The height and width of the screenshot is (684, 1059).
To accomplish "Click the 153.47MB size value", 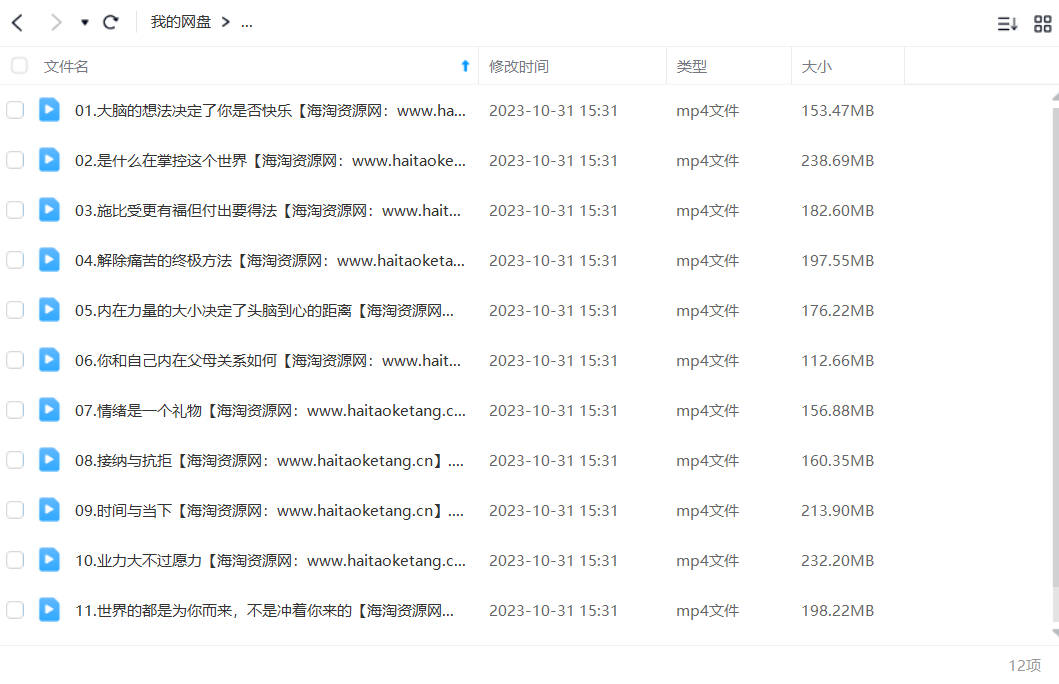I will 837,111.
